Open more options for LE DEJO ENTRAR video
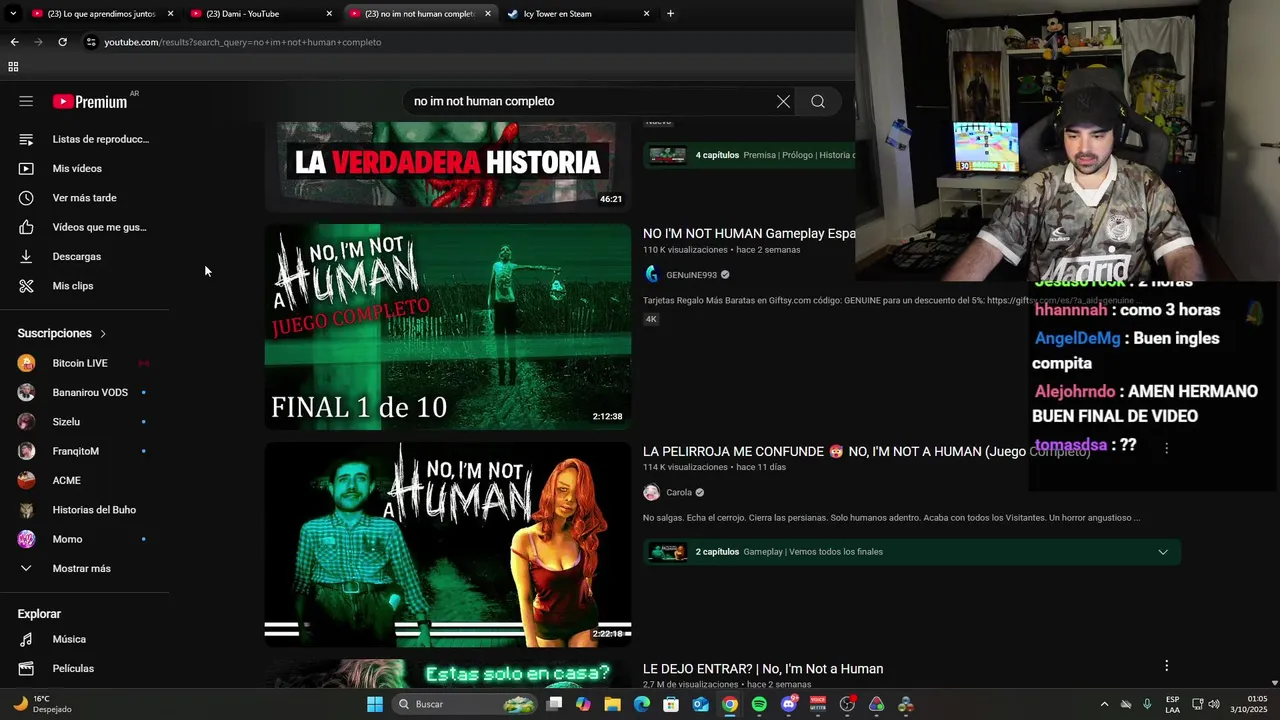 point(1166,666)
